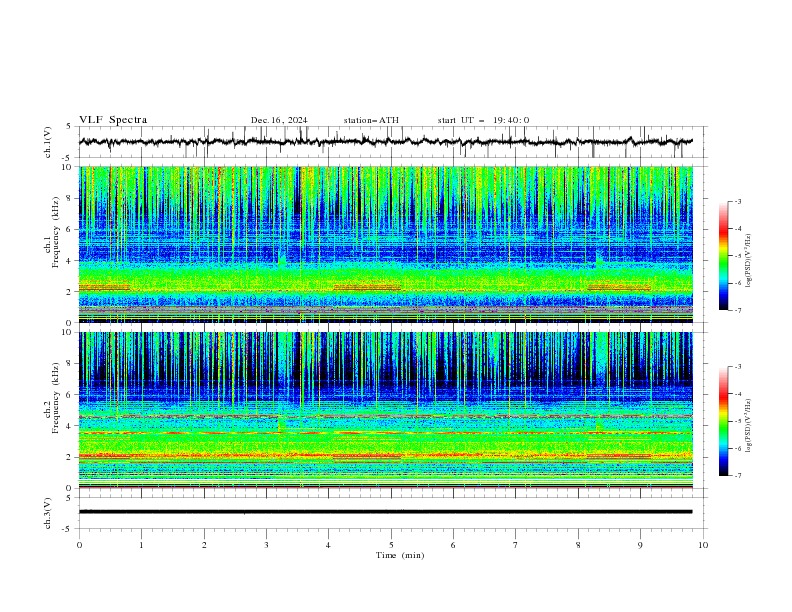Screen dimensions: 792x612
Task: Click the "start UT = 19:40:0" text
Action: pos(483,120)
